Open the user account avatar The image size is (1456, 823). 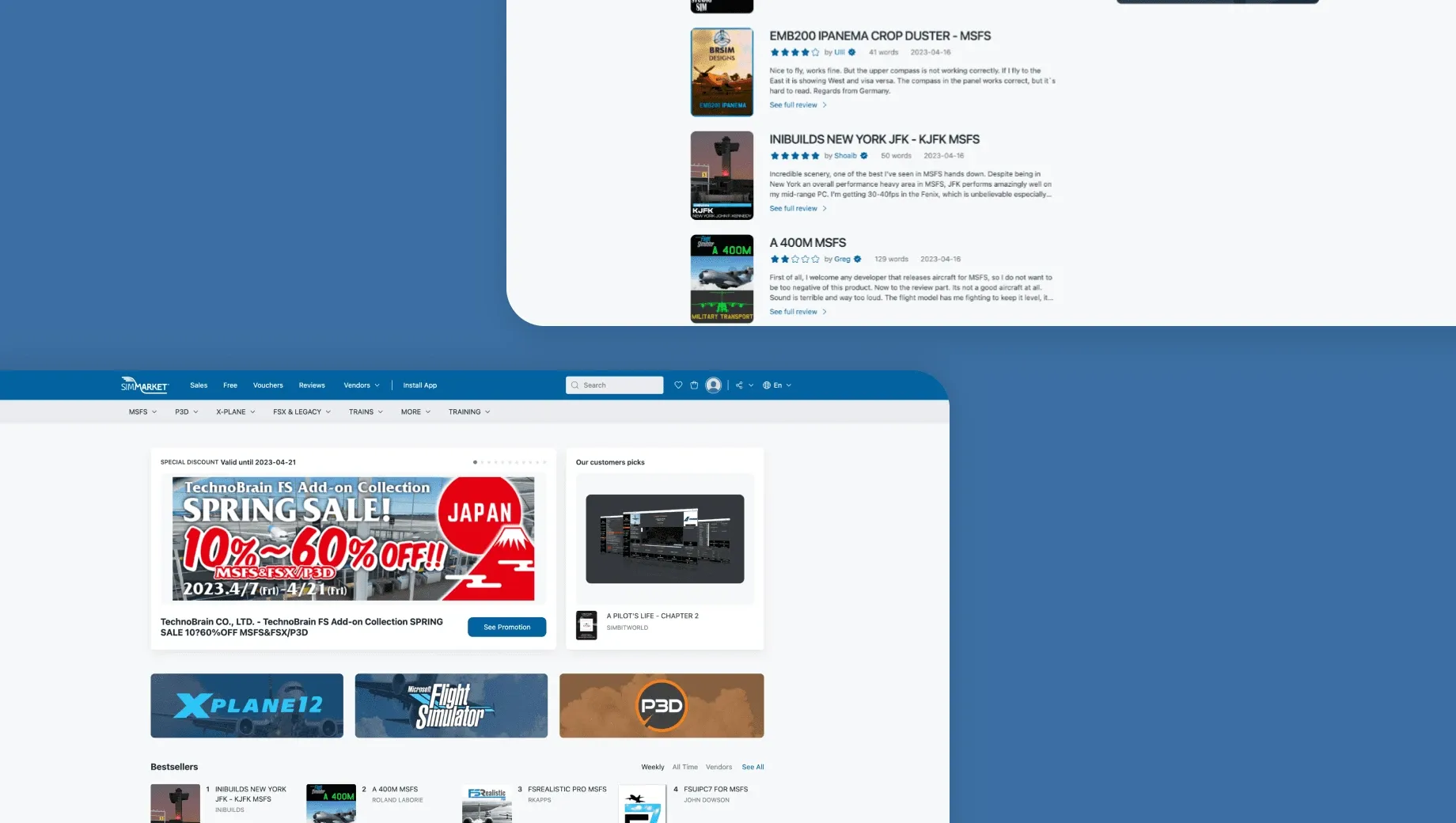click(713, 385)
